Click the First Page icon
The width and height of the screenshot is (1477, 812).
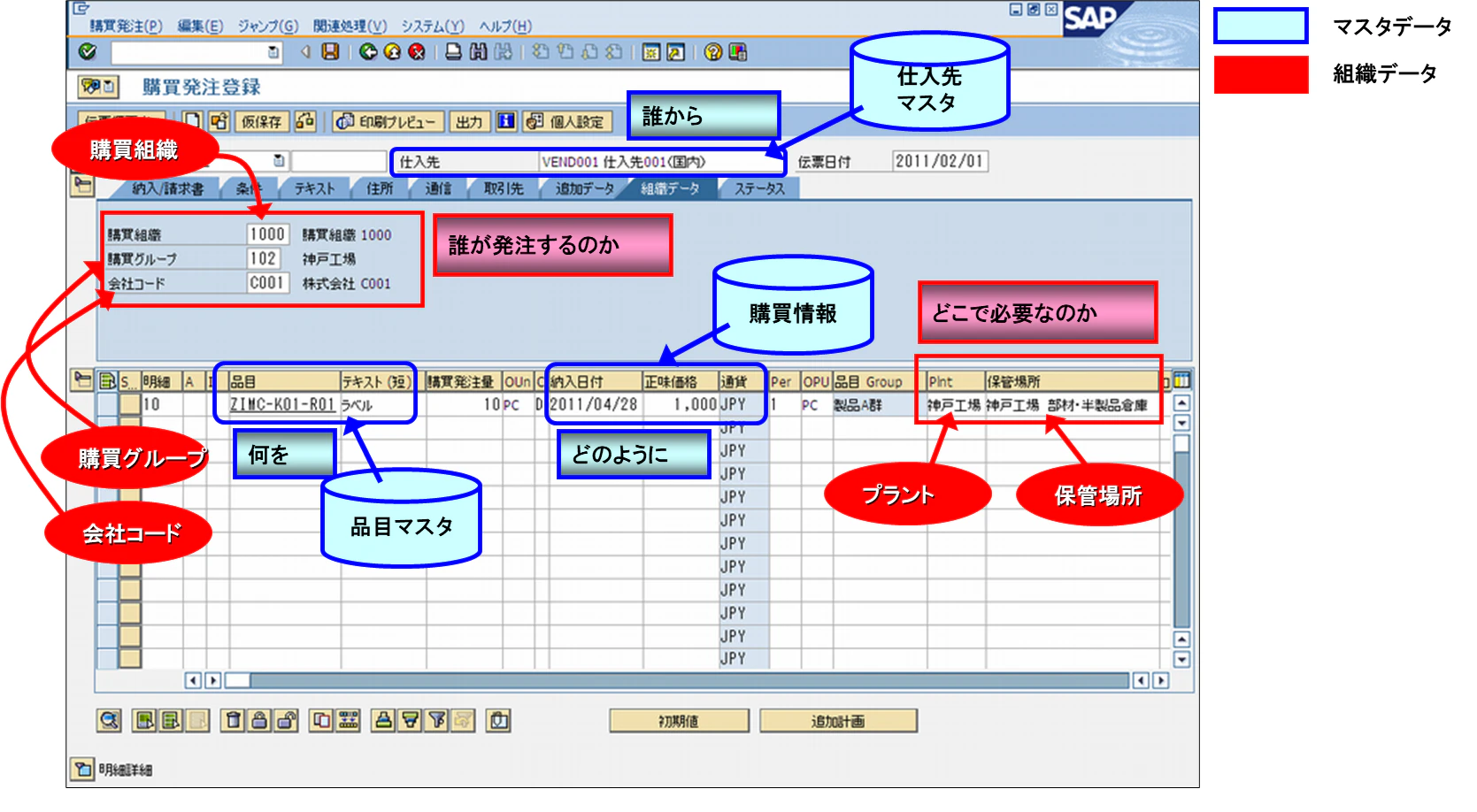[x=540, y=51]
